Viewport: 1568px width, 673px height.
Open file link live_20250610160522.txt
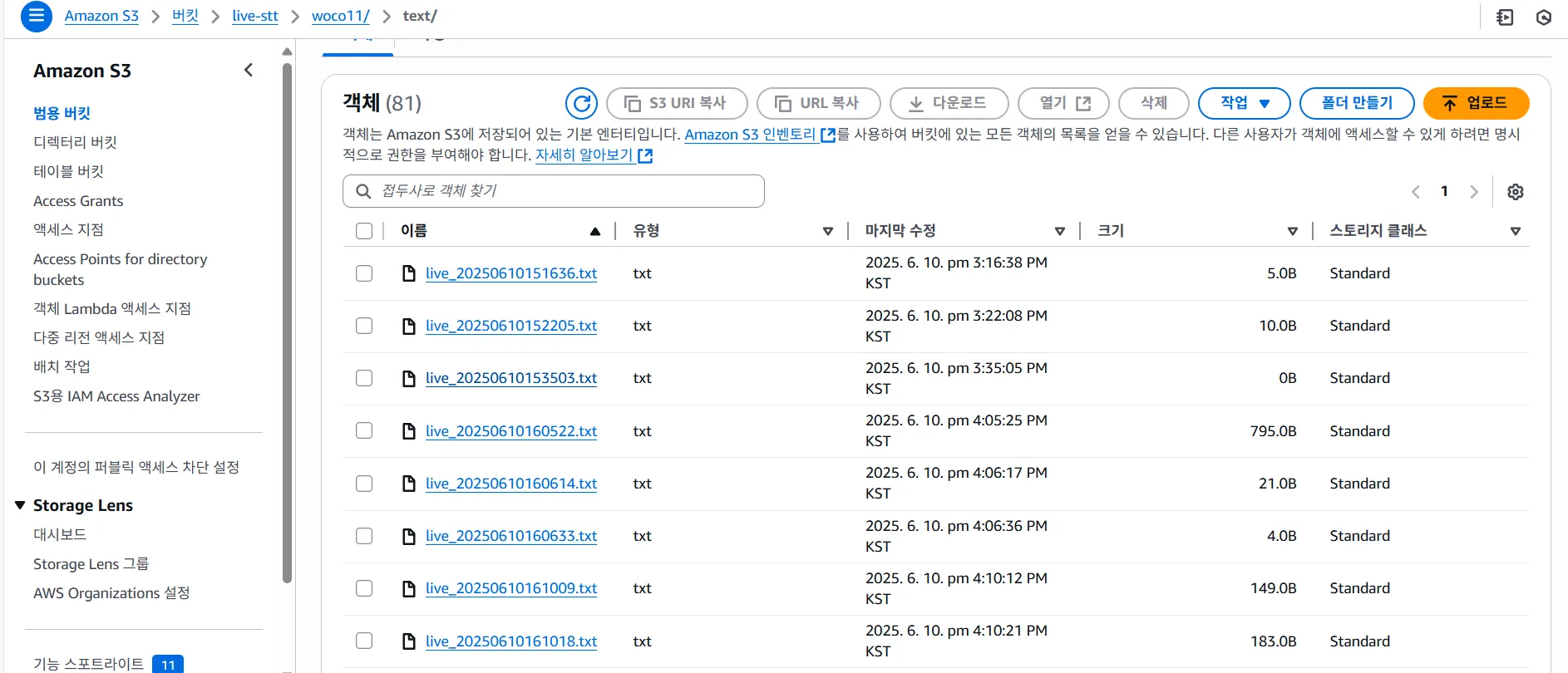[x=511, y=431]
